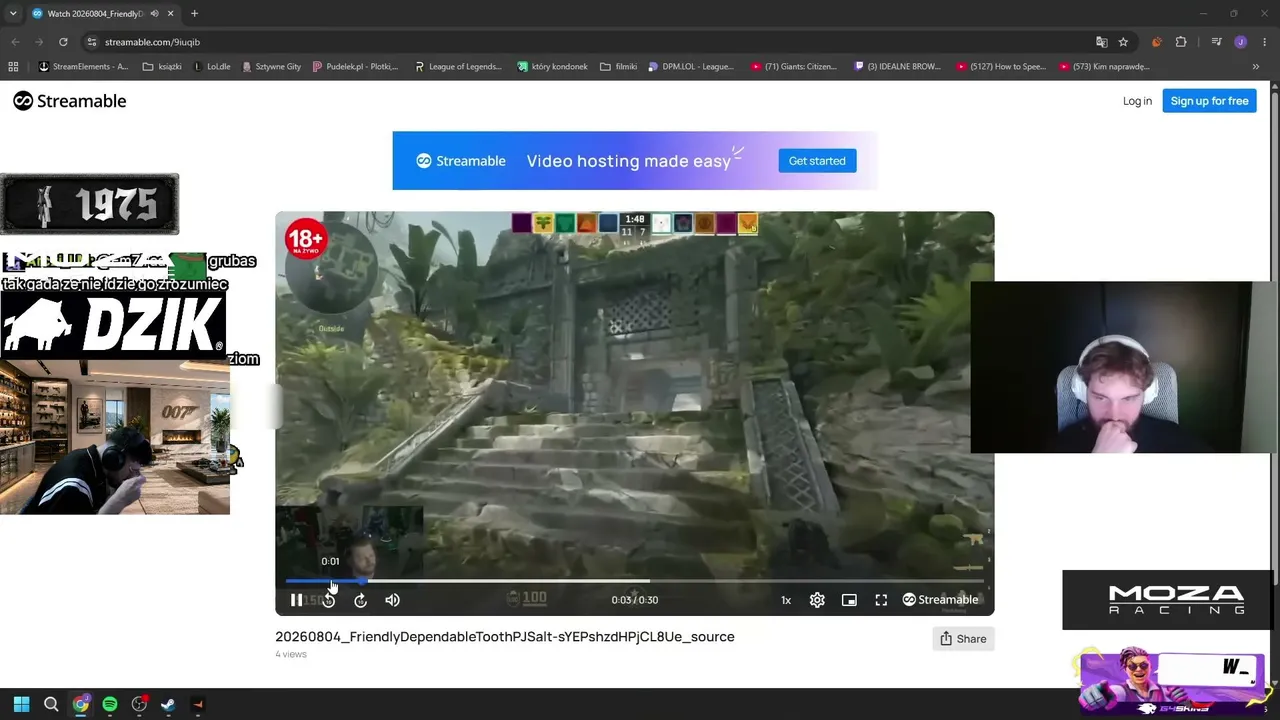Pause the Streamable video

pyautogui.click(x=296, y=600)
